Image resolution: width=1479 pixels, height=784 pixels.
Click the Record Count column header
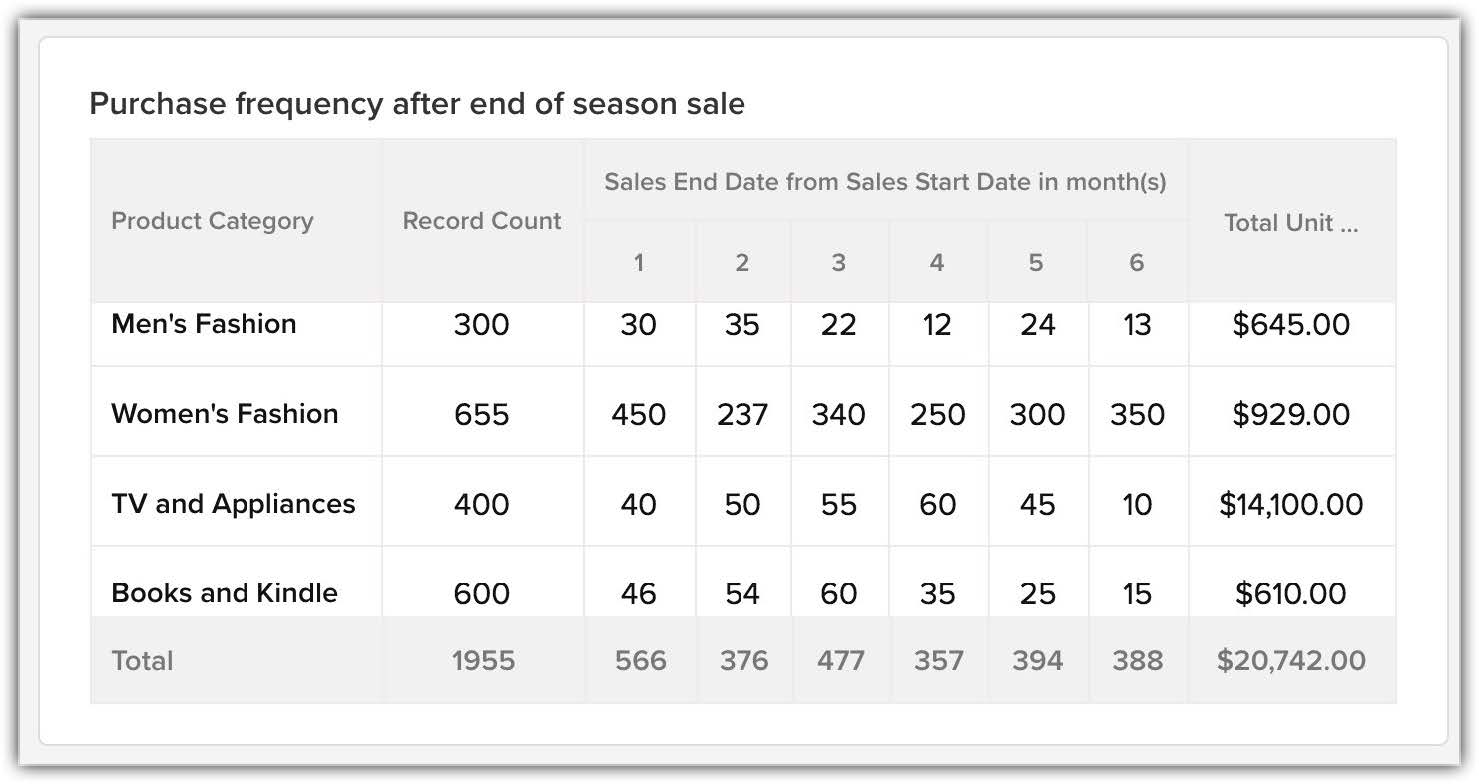coord(482,221)
